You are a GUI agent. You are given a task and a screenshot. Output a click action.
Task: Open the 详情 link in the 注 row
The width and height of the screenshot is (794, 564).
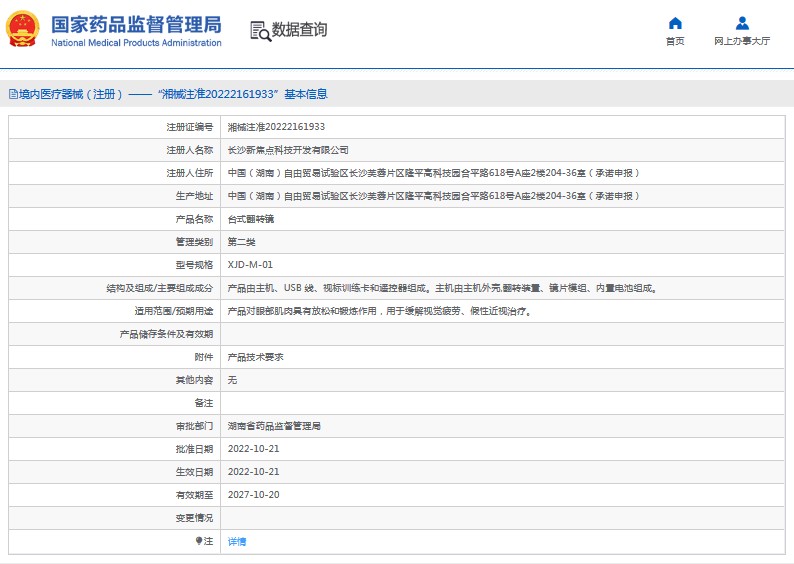coord(236,542)
